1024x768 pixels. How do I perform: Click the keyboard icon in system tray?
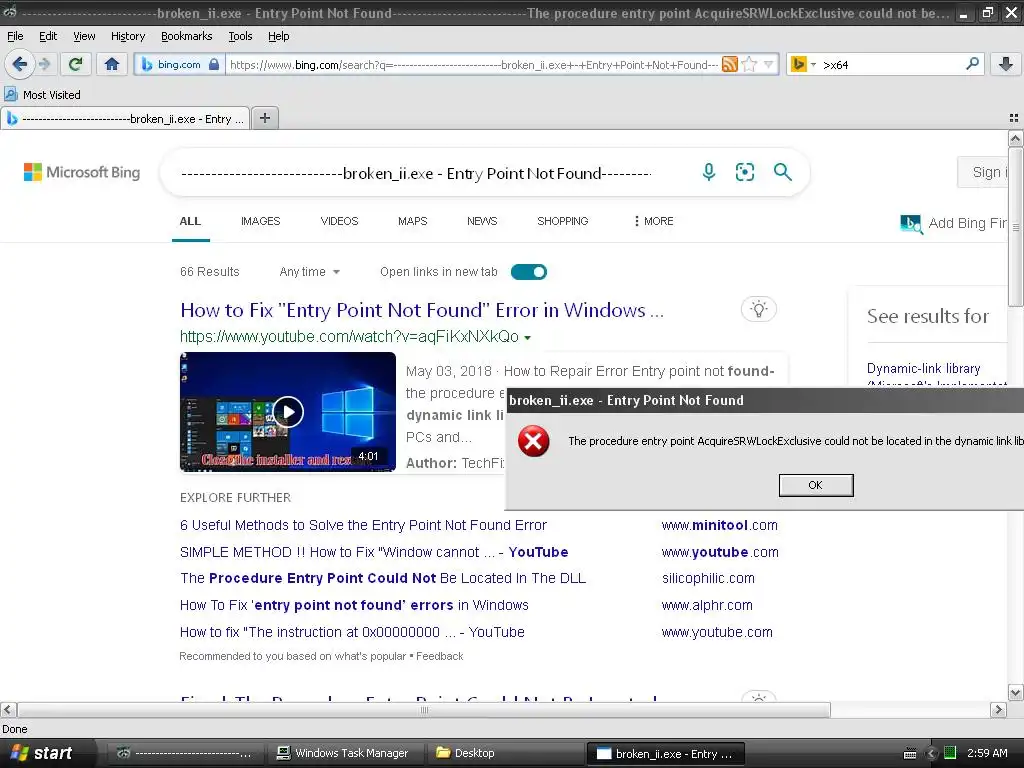(910, 754)
